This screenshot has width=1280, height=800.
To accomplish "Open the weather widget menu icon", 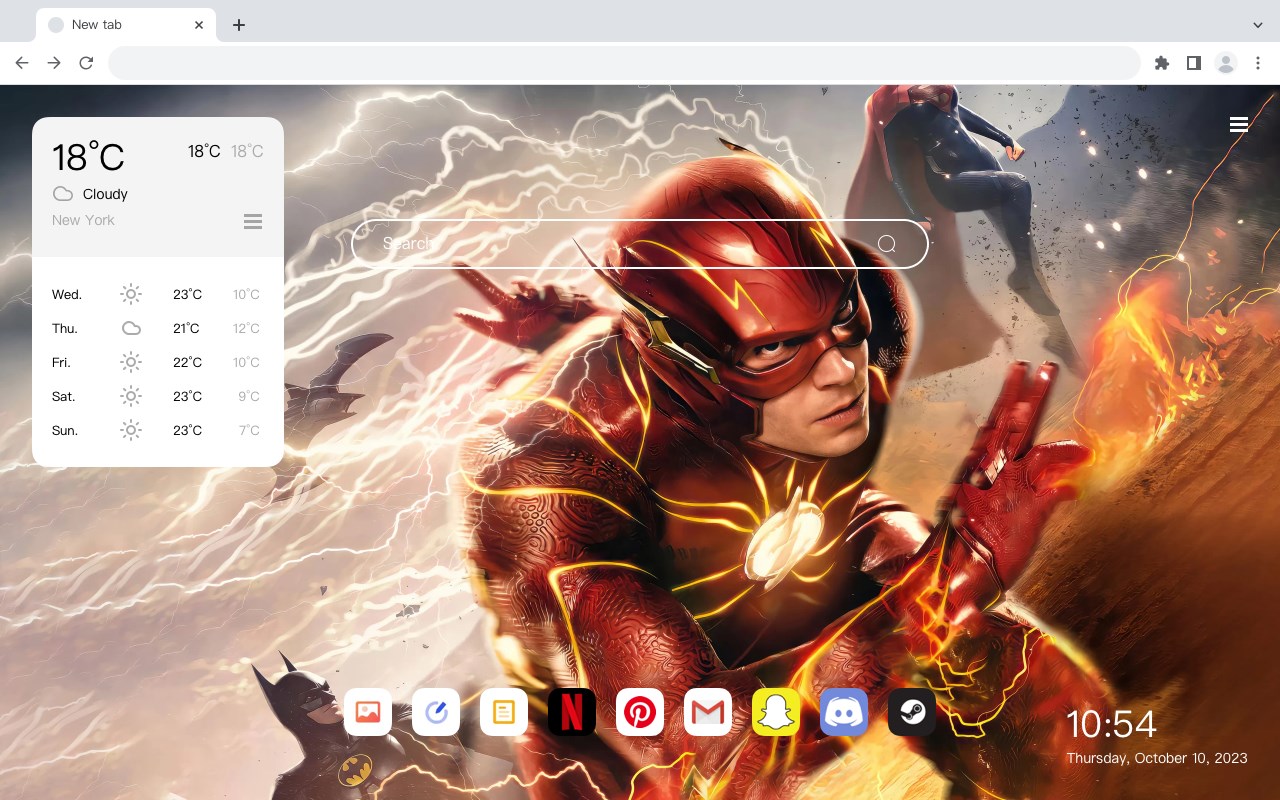I will 253,221.
